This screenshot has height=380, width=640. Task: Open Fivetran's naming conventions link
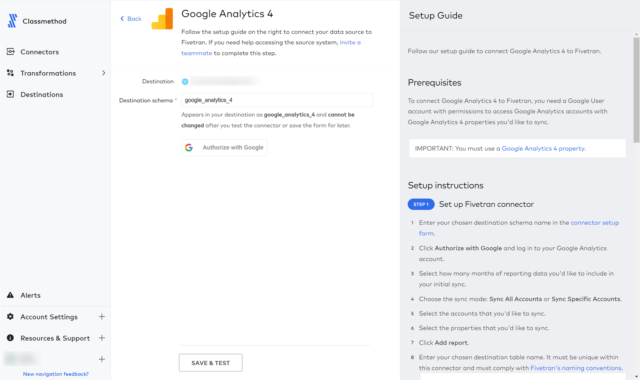pyautogui.click(x=576, y=368)
